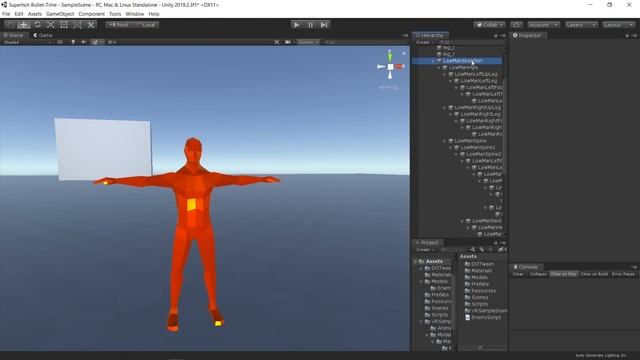This screenshot has height=360, width=640.
Task: Click the Clear button in Console
Action: (x=518, y=274)
